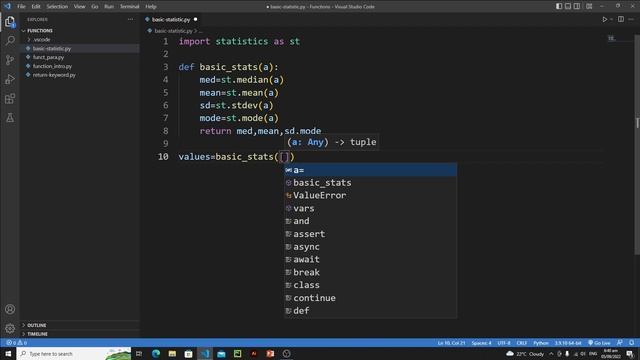
Task: Open the notifications bell in status bar
Action: point(631,343)
